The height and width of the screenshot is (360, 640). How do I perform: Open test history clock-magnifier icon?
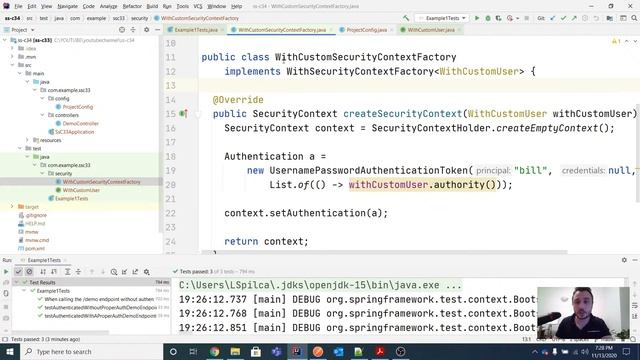[x=114, y=271]
